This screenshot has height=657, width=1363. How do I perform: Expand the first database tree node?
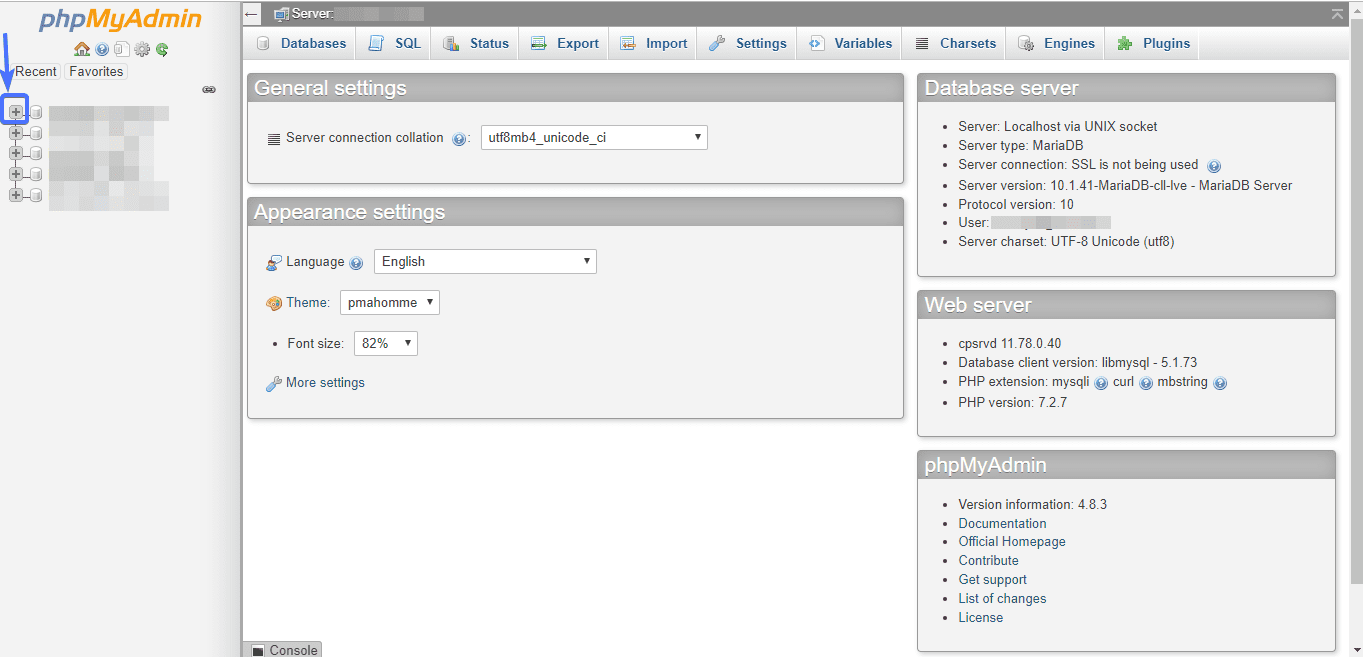pyautogui.click(x=15, y=112)
